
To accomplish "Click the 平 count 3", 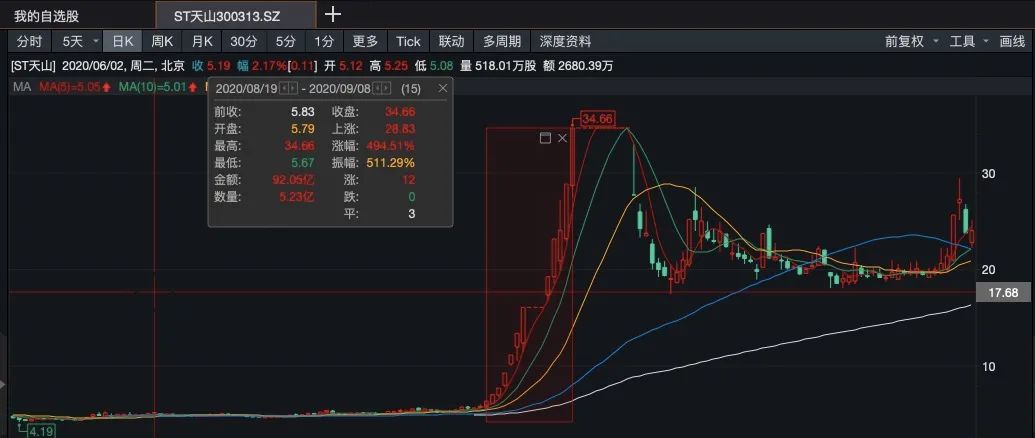I will [412, 214].
